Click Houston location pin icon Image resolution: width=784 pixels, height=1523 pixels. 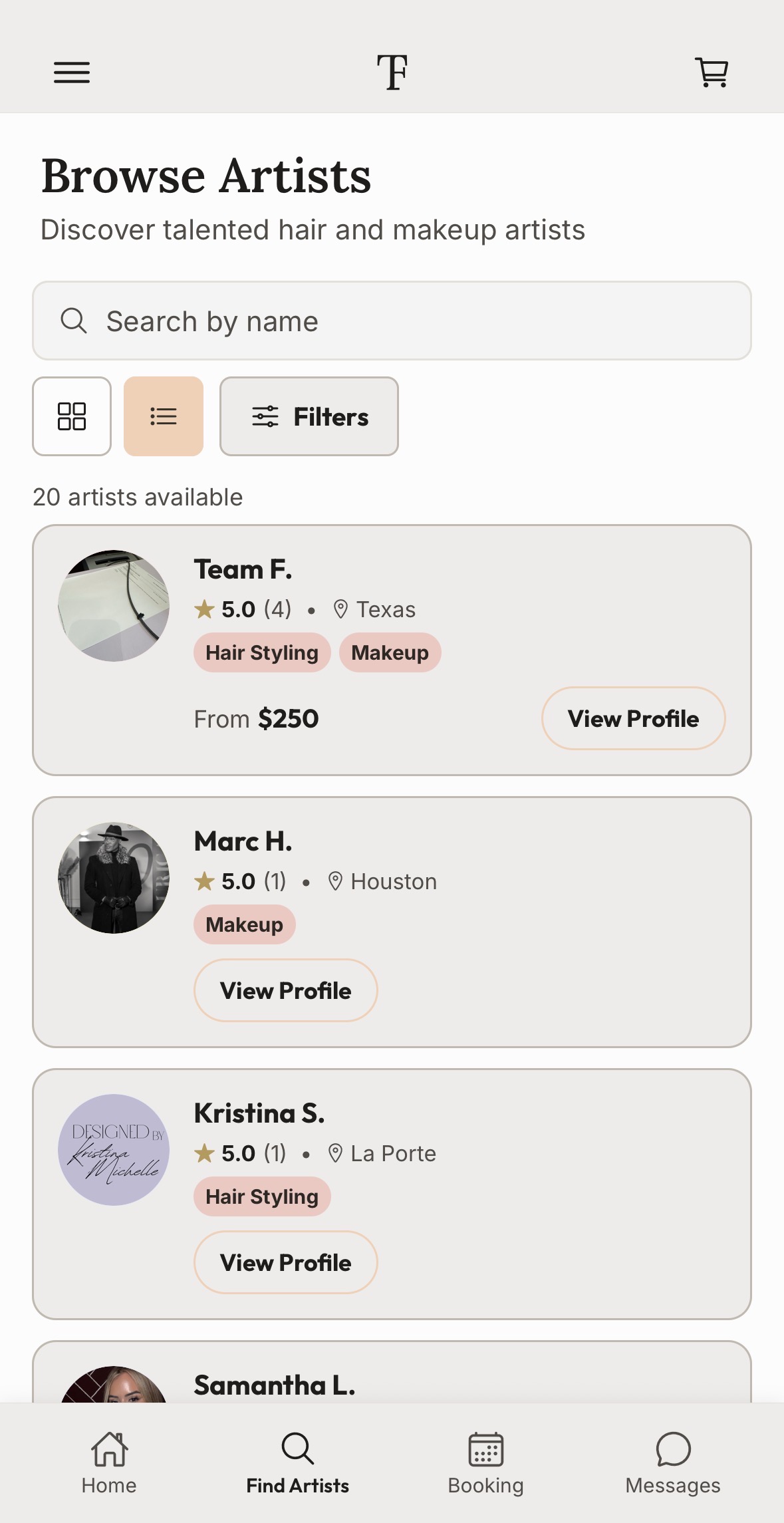pyautogui.click(x=335, y=881)
